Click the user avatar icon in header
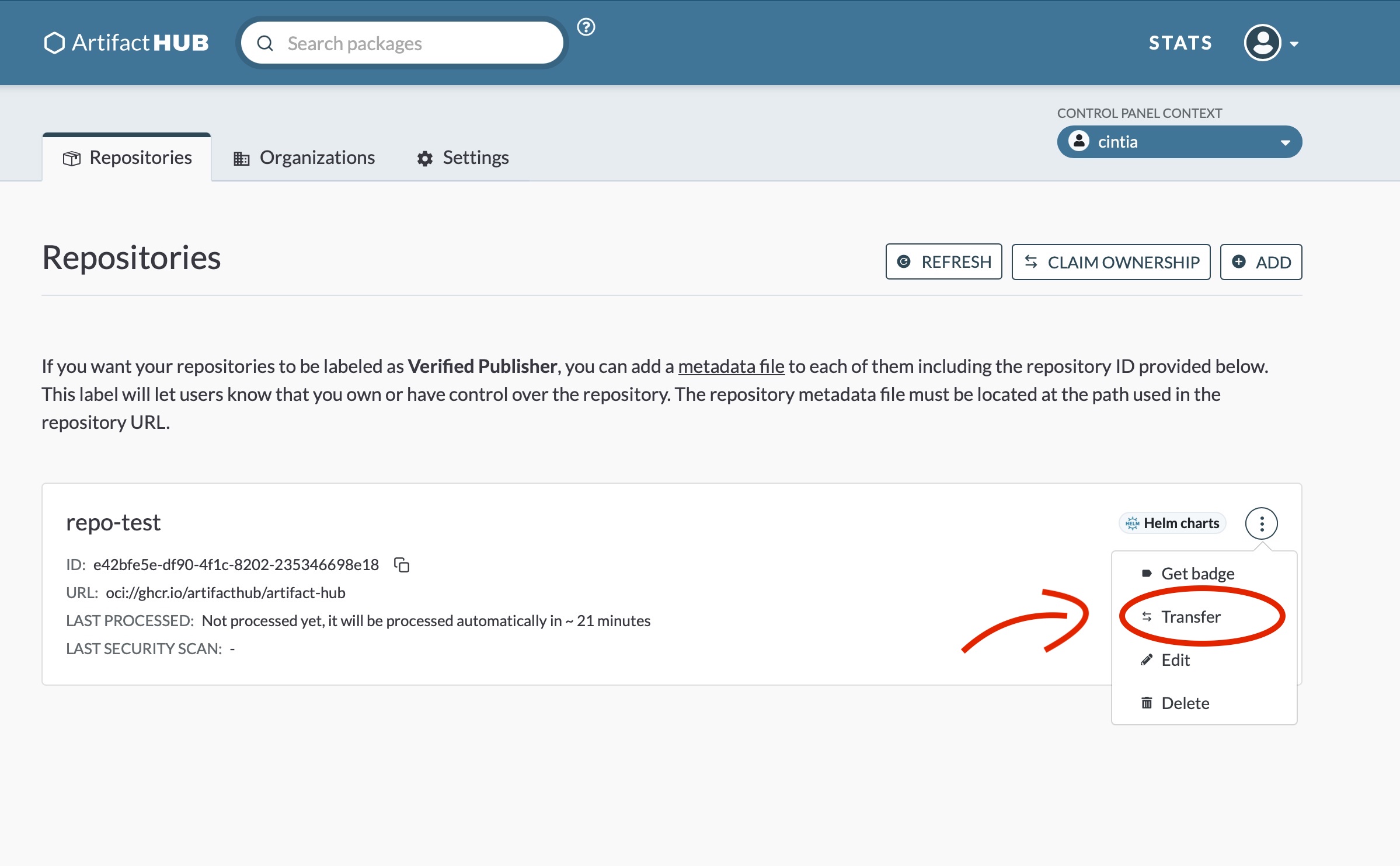The width and height of the screenshot is (1400, 866). (1262, 43)
